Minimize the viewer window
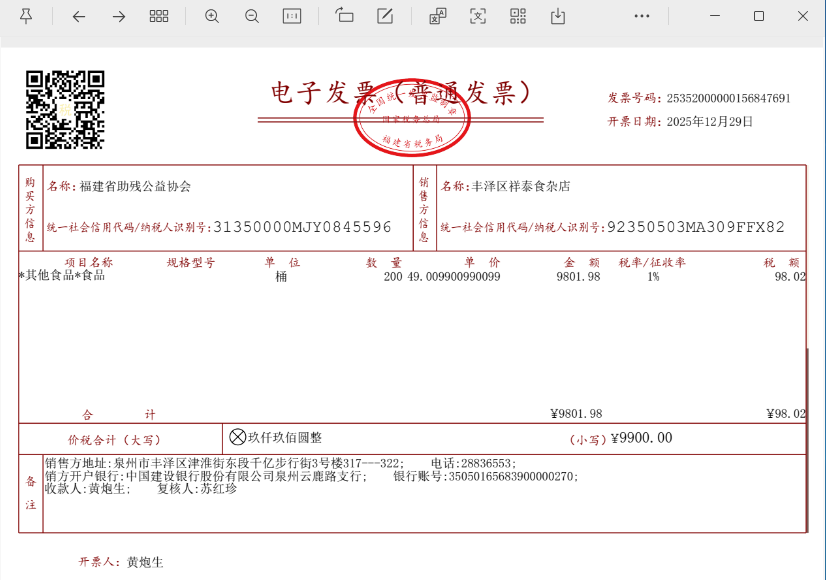826x580 pixels. coord(717,16)
